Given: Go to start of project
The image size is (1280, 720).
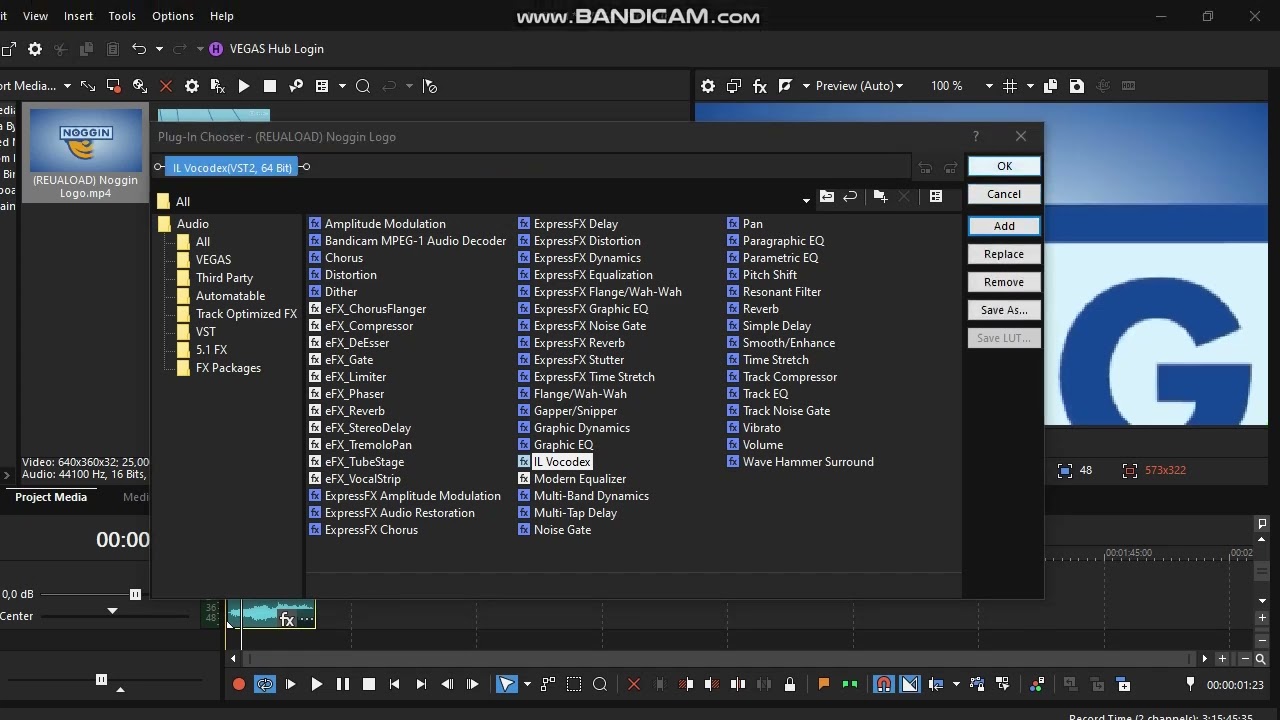Looking at the screenshot, I should (x=395, y=684).
